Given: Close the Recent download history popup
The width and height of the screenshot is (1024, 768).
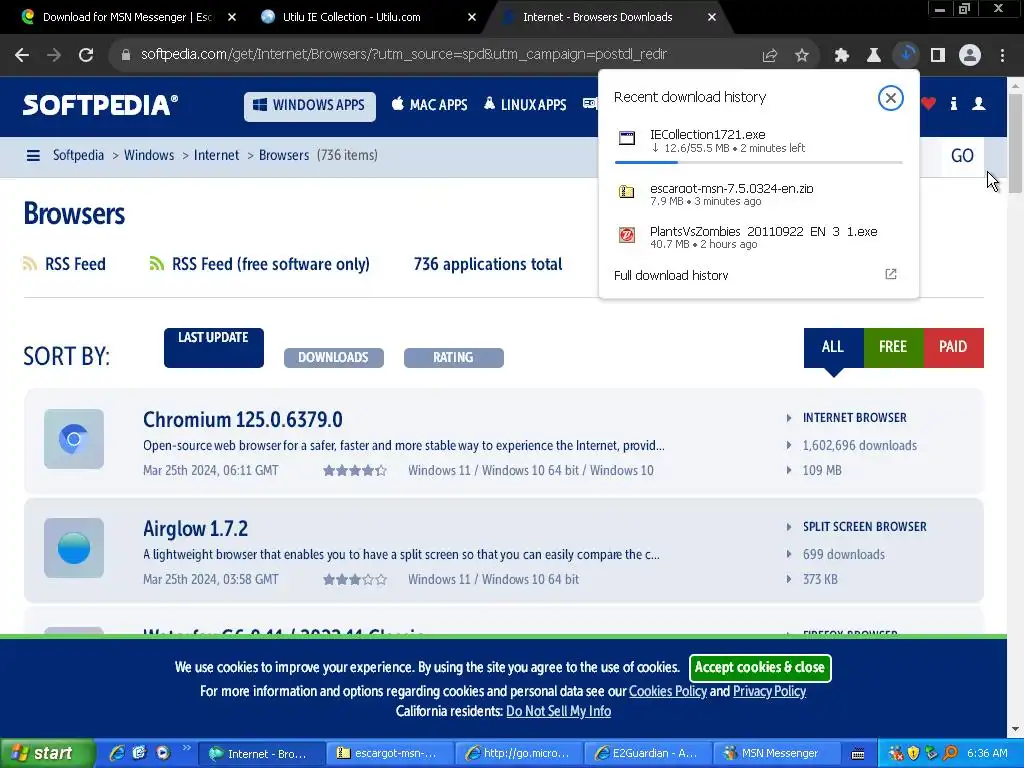Looking at the screenshot, I should point(890,98).
